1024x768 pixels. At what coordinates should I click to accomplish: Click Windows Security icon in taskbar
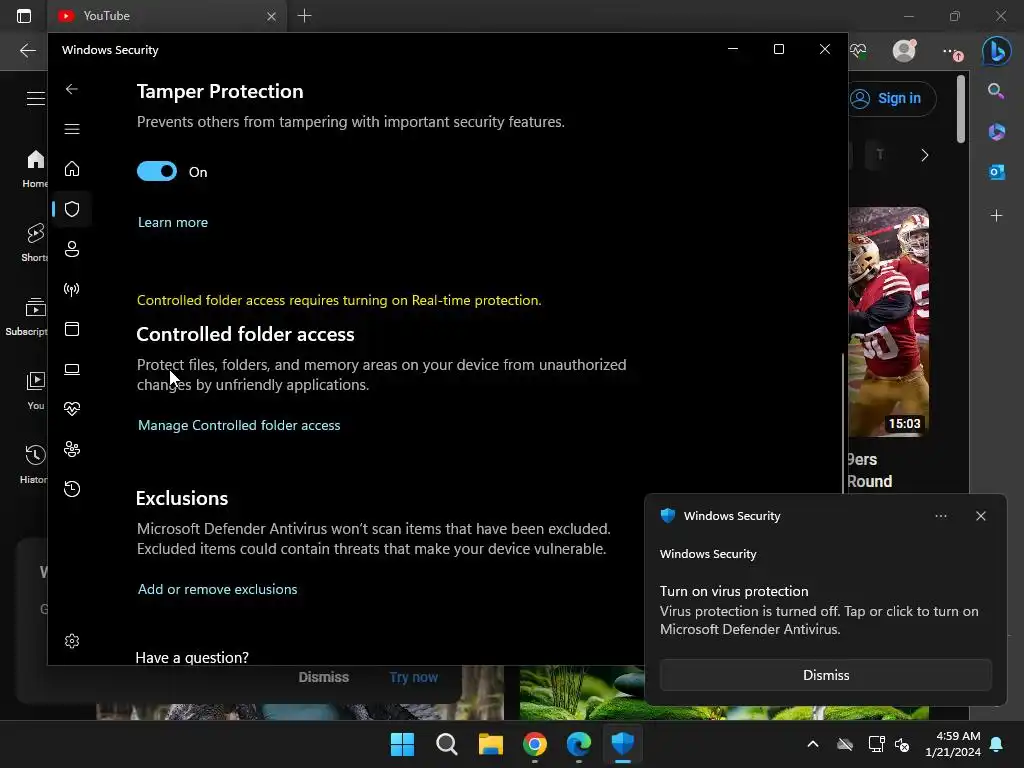(x=622, y=744)
